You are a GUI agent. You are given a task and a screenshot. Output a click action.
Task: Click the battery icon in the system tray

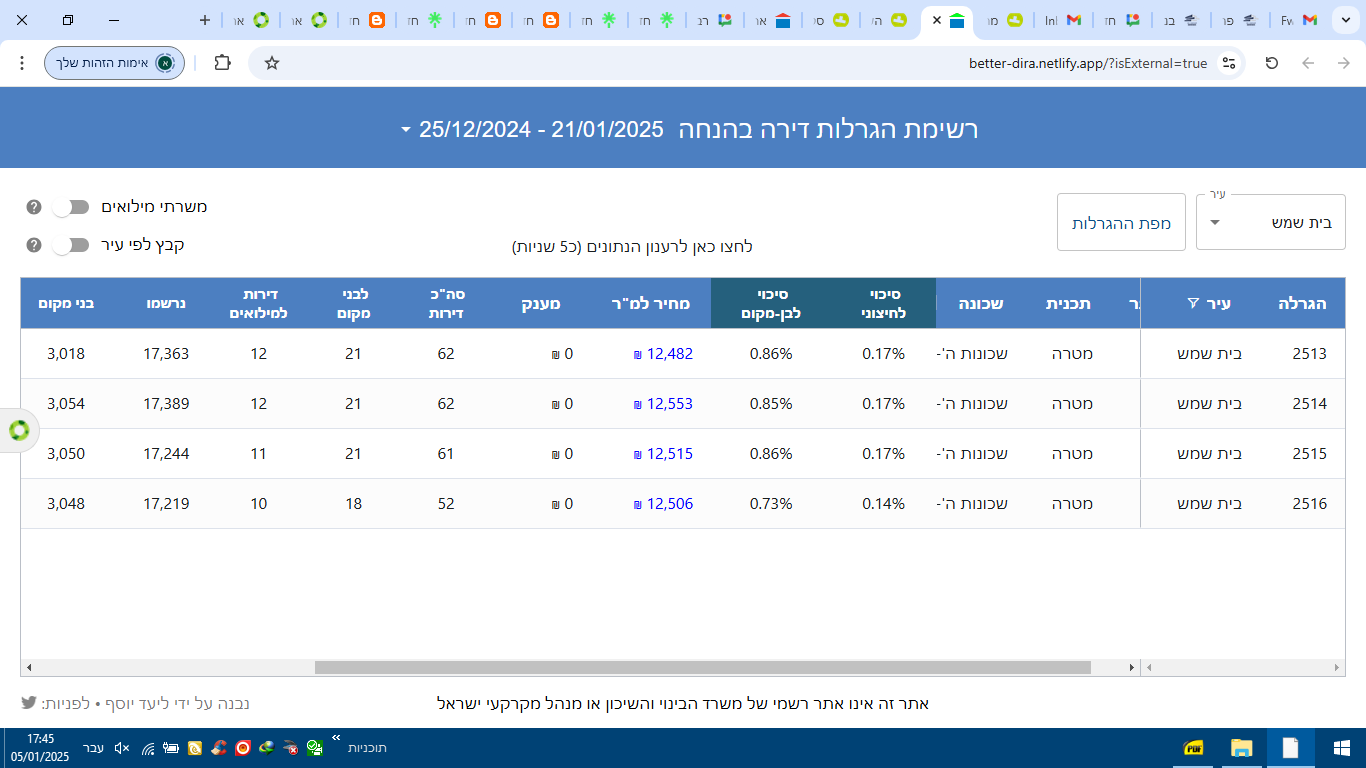[x=171, y=748]
